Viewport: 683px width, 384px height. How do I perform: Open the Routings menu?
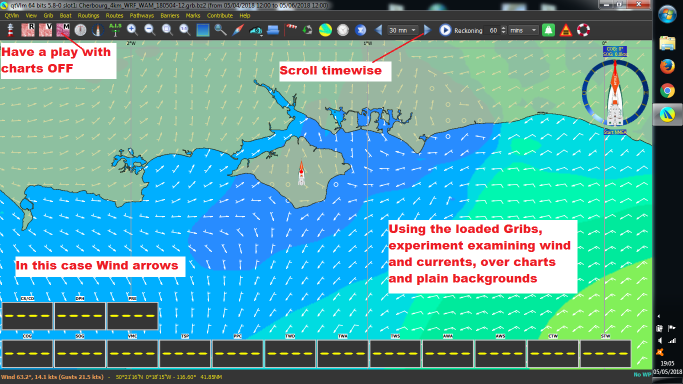pos(88,15)
